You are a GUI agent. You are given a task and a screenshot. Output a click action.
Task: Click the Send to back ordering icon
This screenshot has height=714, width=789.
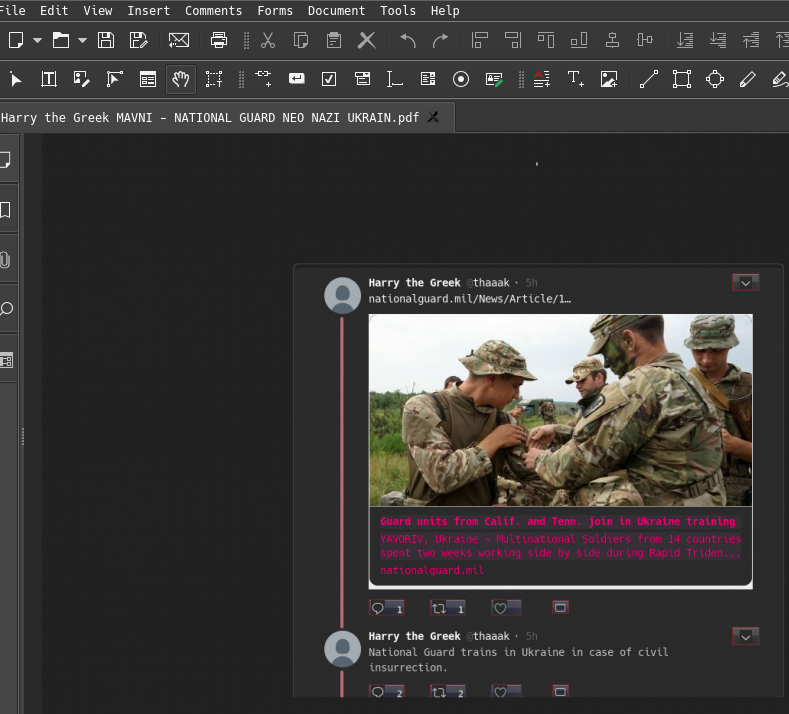point(718,40)
